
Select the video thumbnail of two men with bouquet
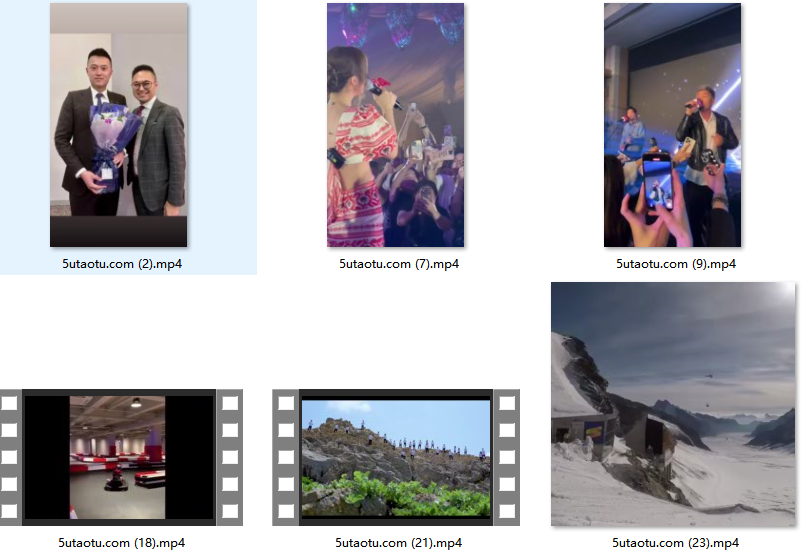(118, 125)
